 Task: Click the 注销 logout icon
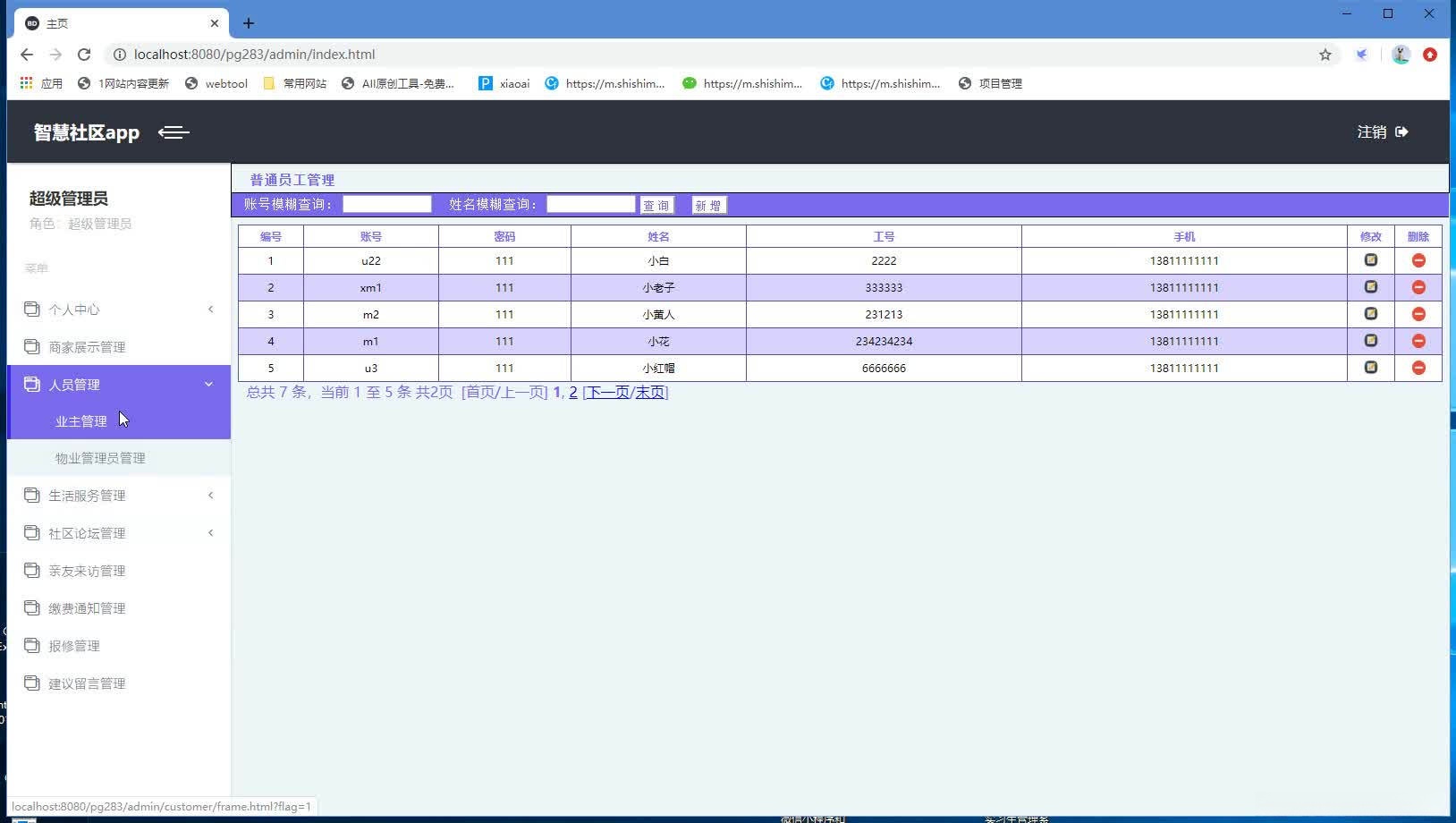pyautogui.click(x=1401, y=132)
